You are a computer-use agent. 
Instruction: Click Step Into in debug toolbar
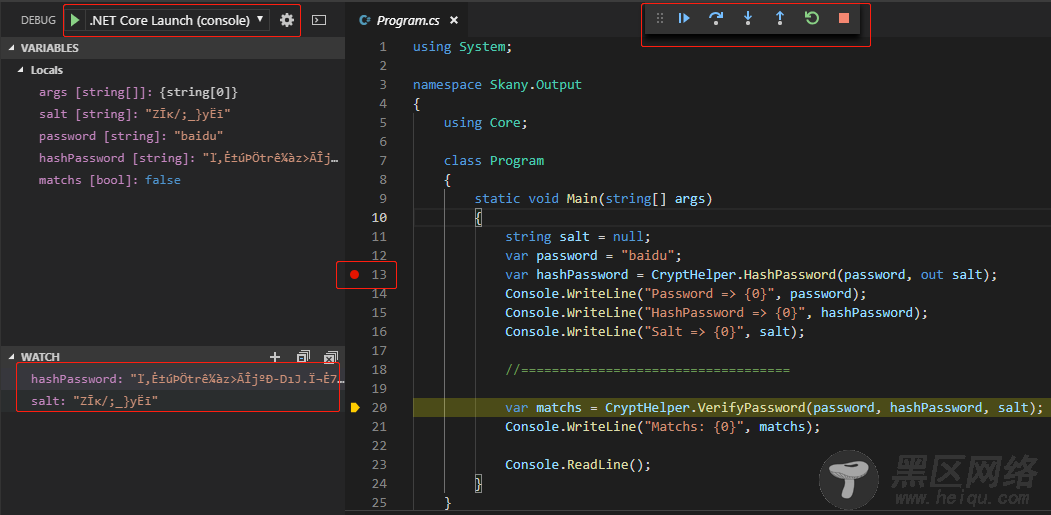[x=748, y=19]
